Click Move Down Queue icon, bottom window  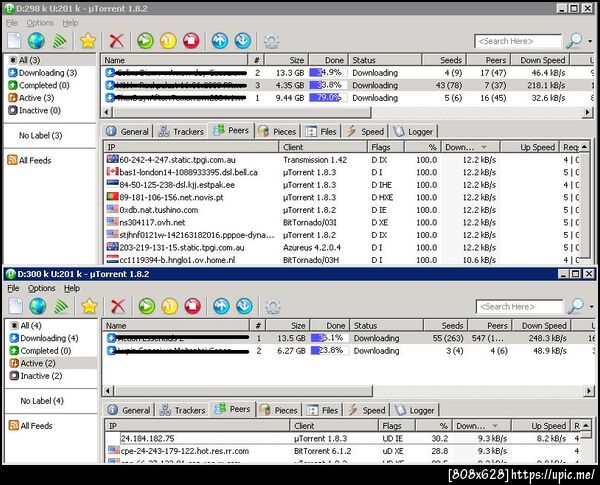[245, 306]
